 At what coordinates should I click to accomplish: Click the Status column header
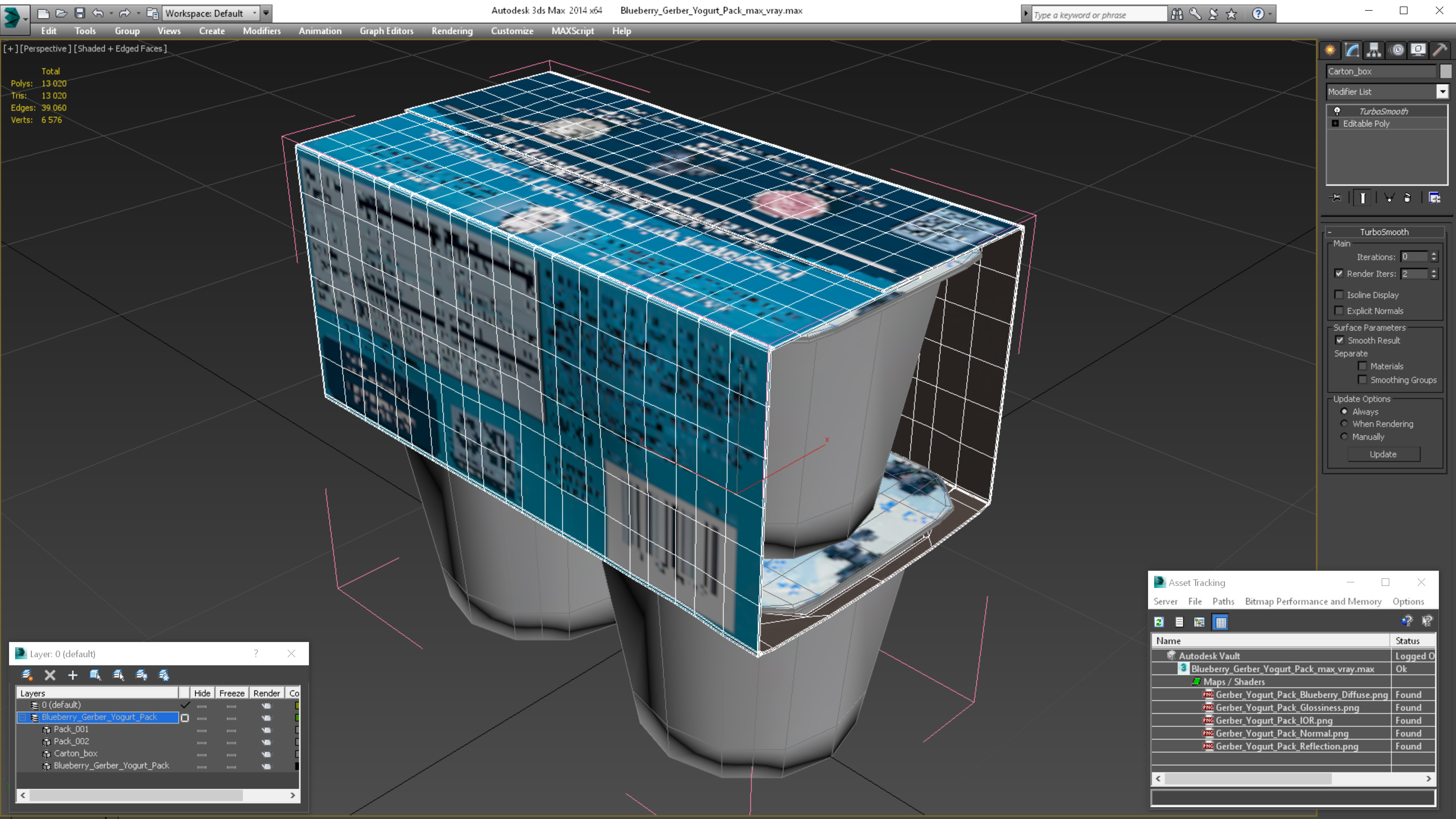coord(1413,641)
